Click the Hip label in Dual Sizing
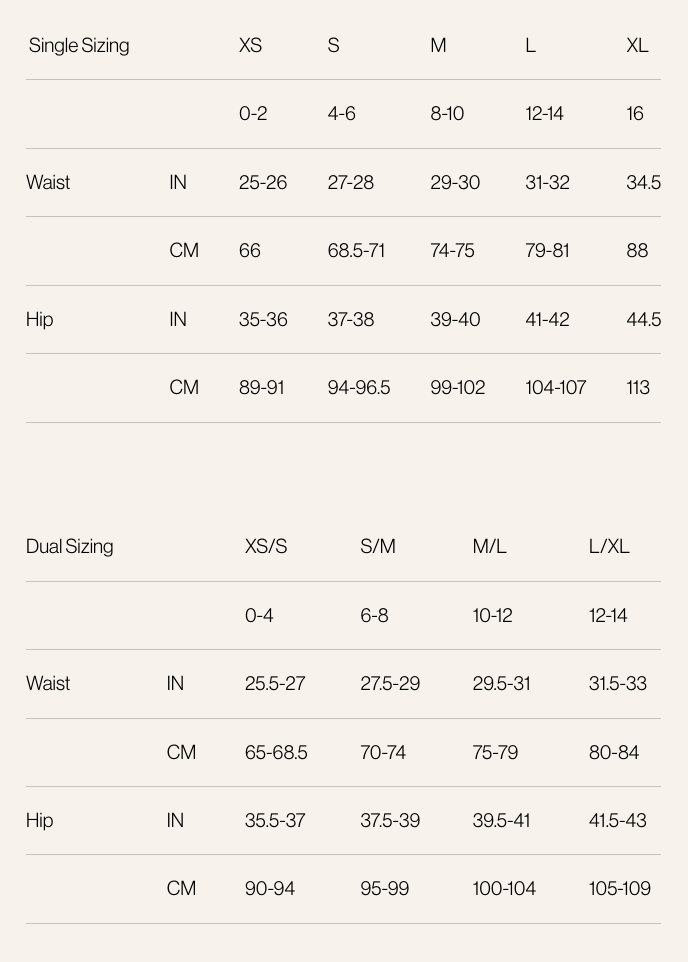The width and height of the screenshot is (688, 962). point(40,820)
